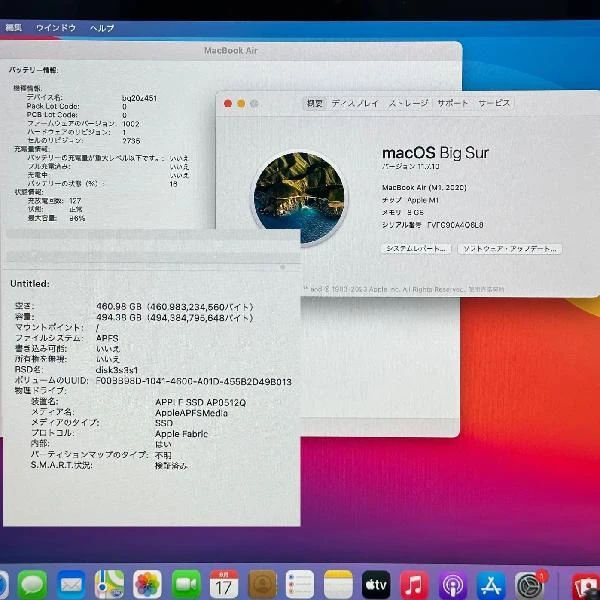Open the ヘルプ menu

tap(102, 28)
